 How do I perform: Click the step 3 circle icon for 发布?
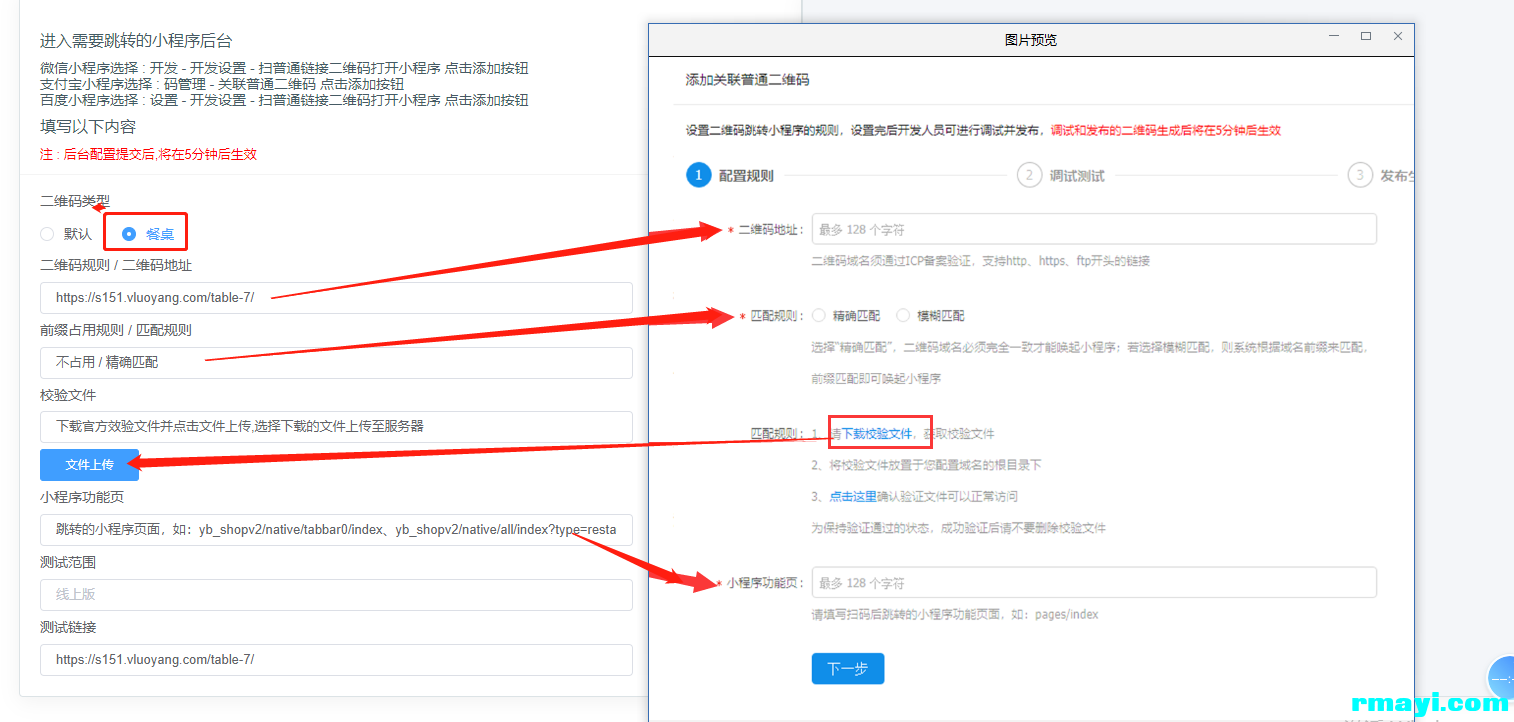click(x=1359, y=175)
